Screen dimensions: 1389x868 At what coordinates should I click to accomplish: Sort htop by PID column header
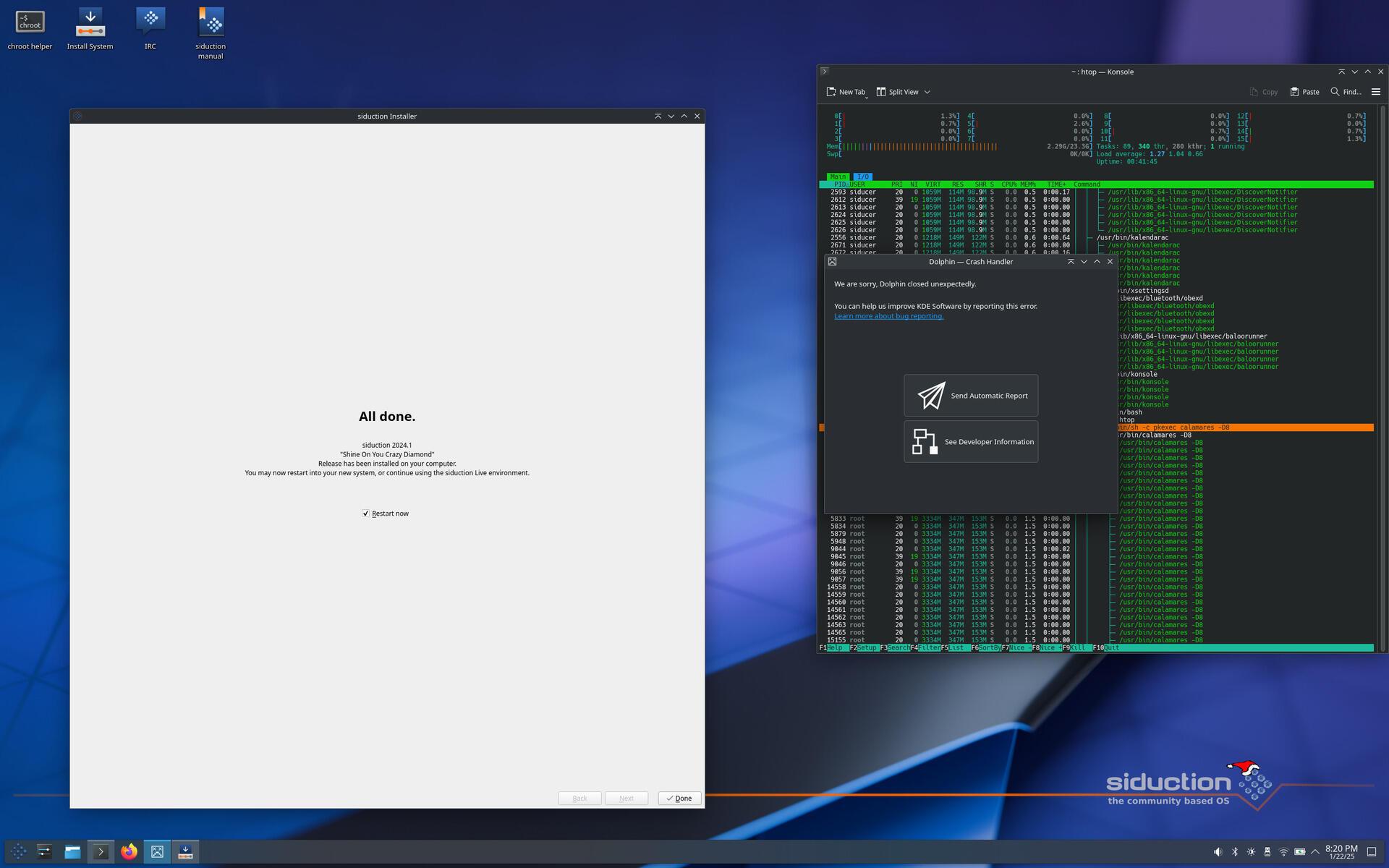tap(839, 184)
